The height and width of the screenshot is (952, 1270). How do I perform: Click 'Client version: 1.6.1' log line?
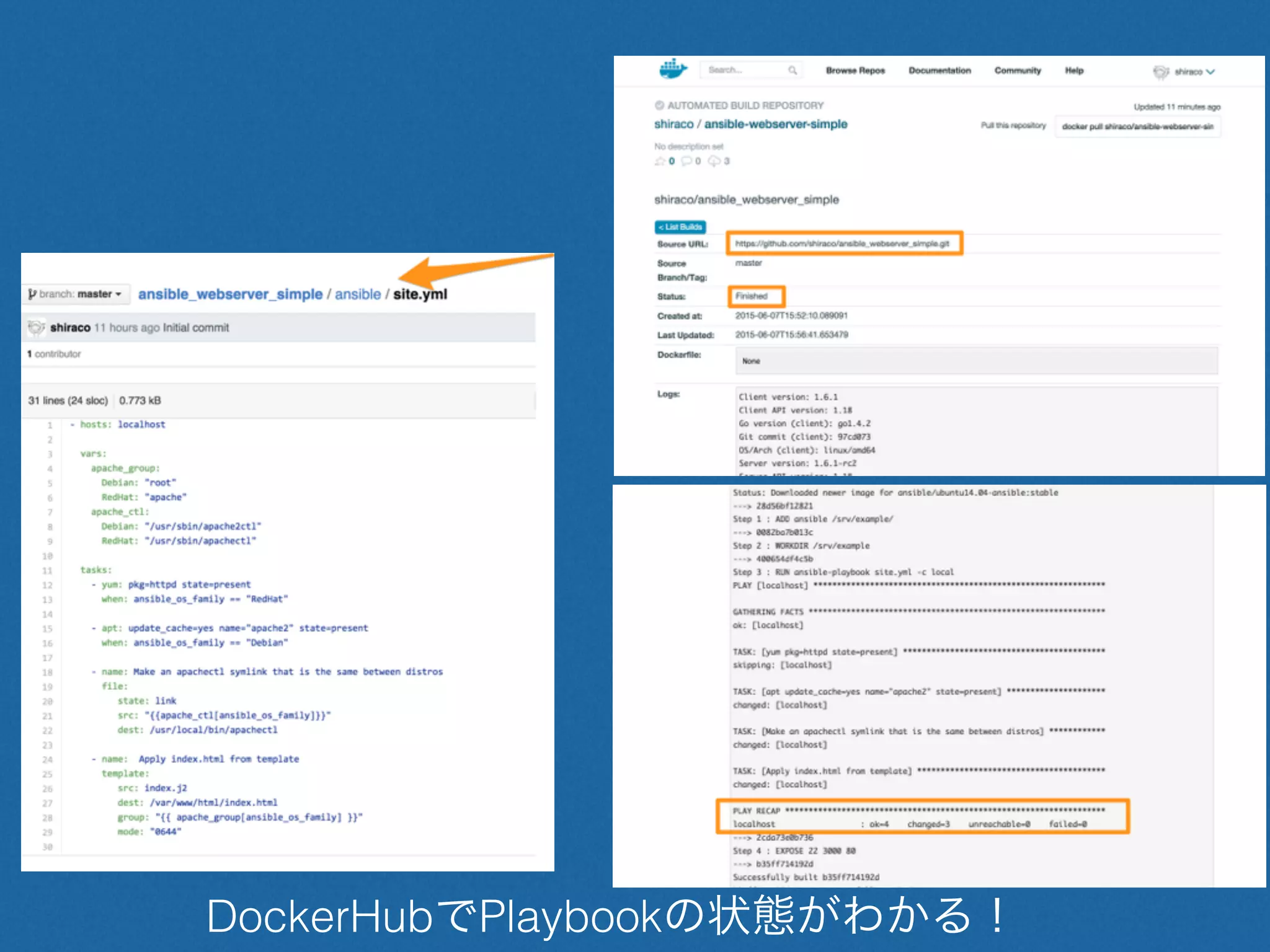(x=788, y=397)
